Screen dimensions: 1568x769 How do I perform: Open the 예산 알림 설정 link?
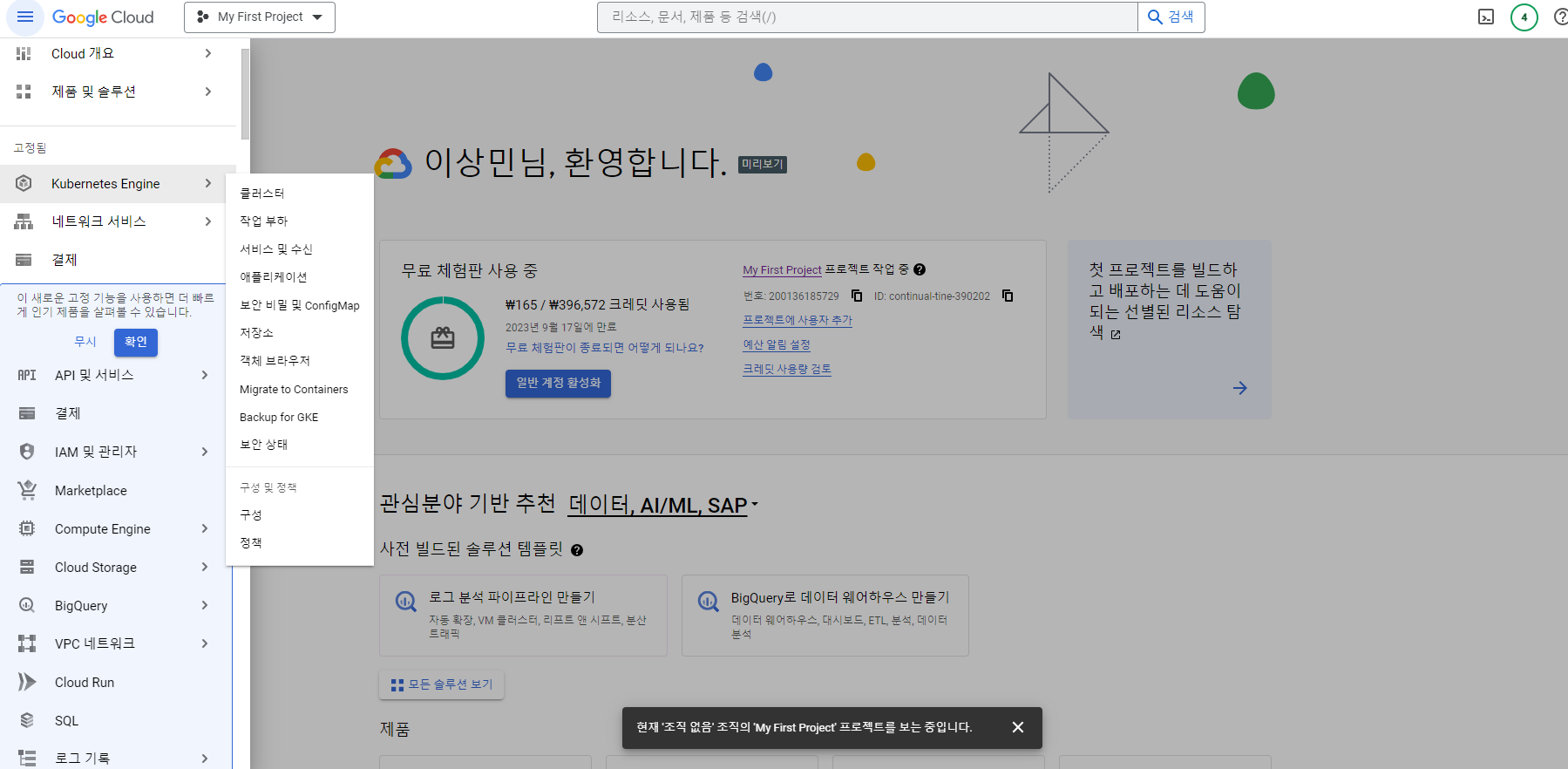[777, 344]
